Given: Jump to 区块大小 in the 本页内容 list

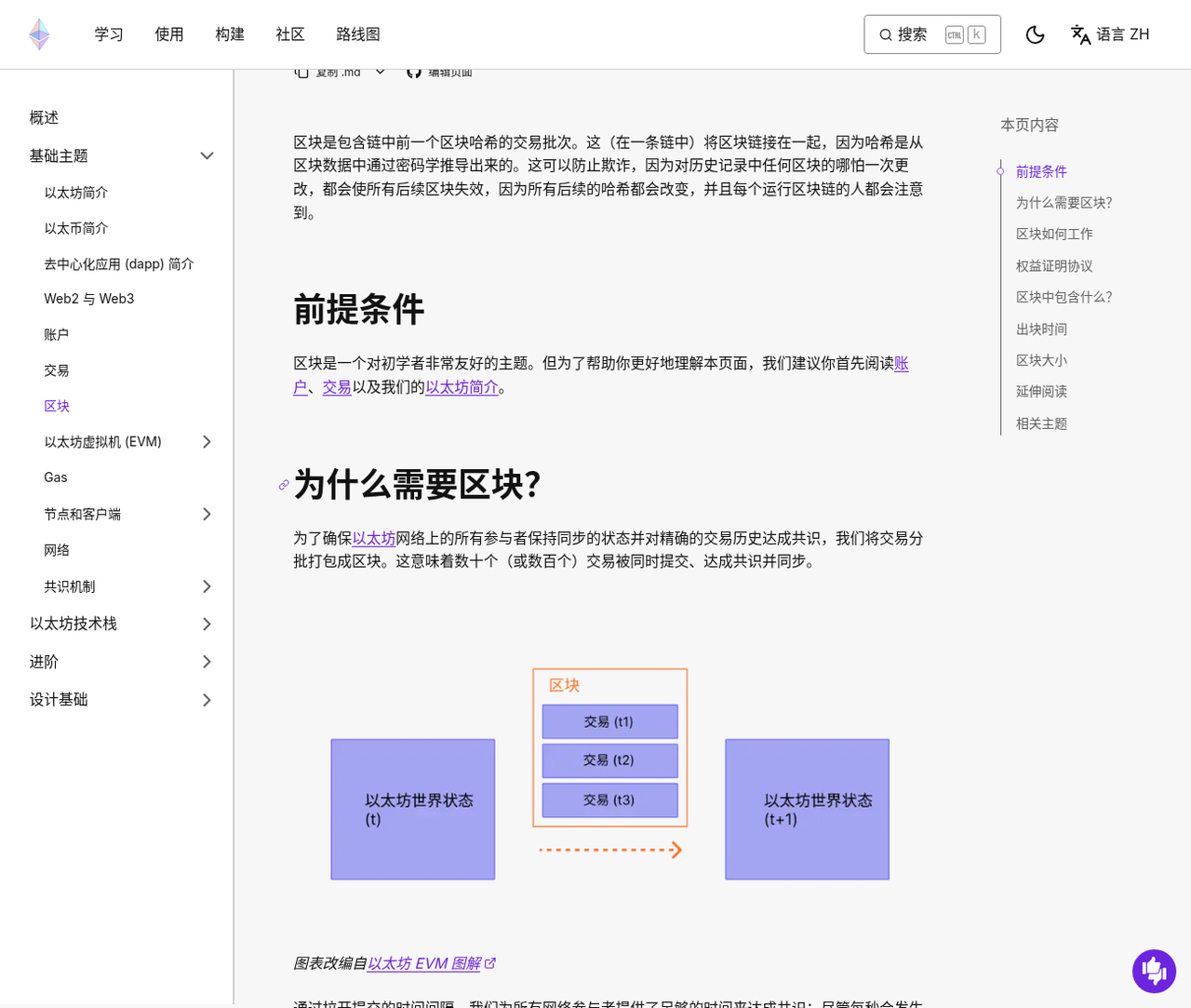Looking at the screenshot, I should pos(1041,360).
